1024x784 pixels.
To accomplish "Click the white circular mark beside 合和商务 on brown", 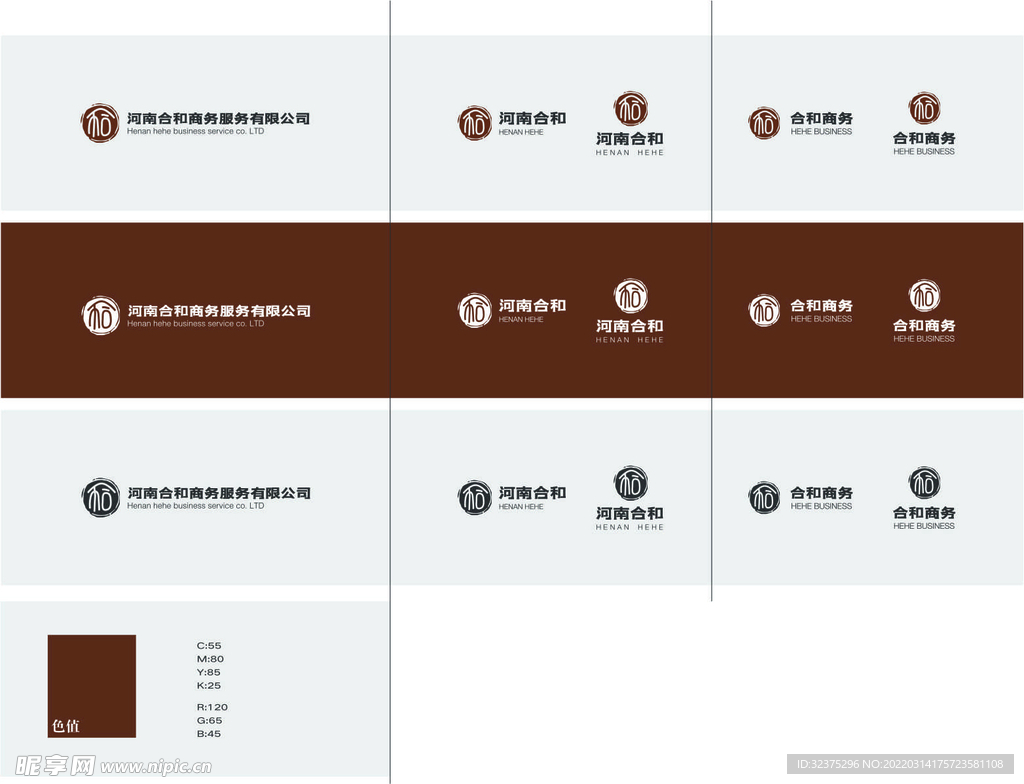I will click(x=764, y=310).
